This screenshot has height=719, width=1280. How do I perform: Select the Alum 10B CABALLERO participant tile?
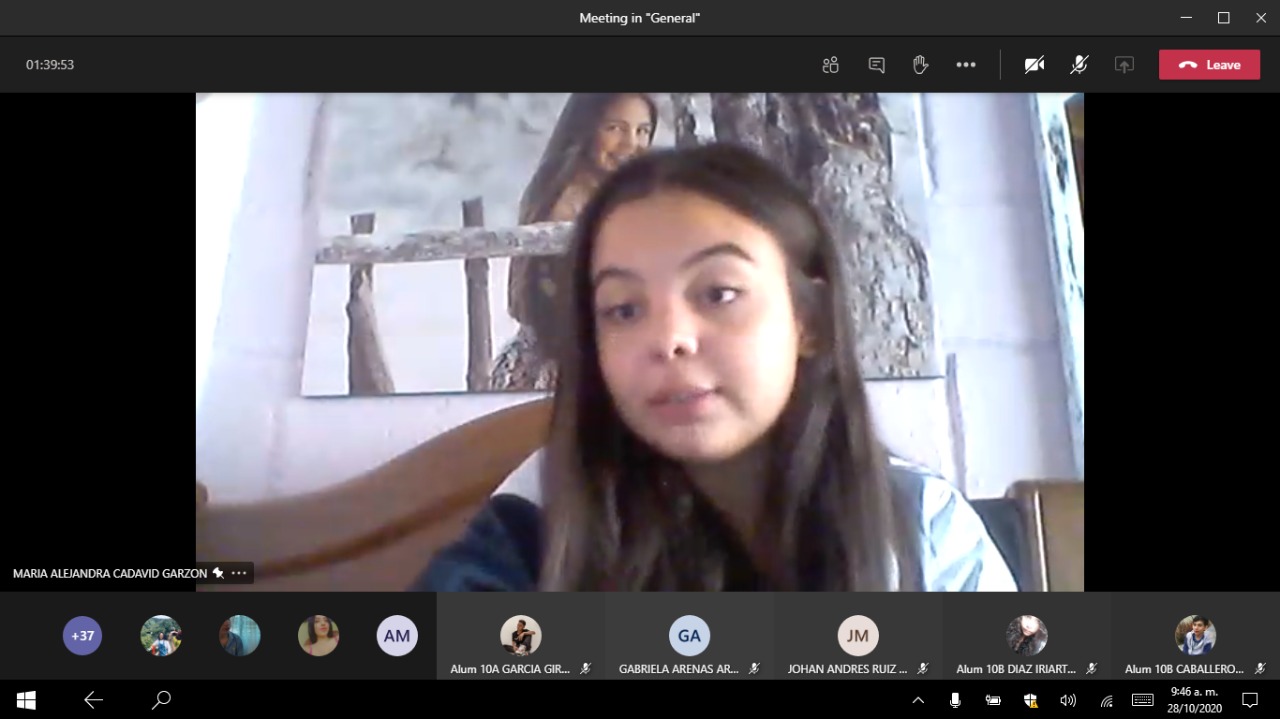click(x=1195, y=637)
